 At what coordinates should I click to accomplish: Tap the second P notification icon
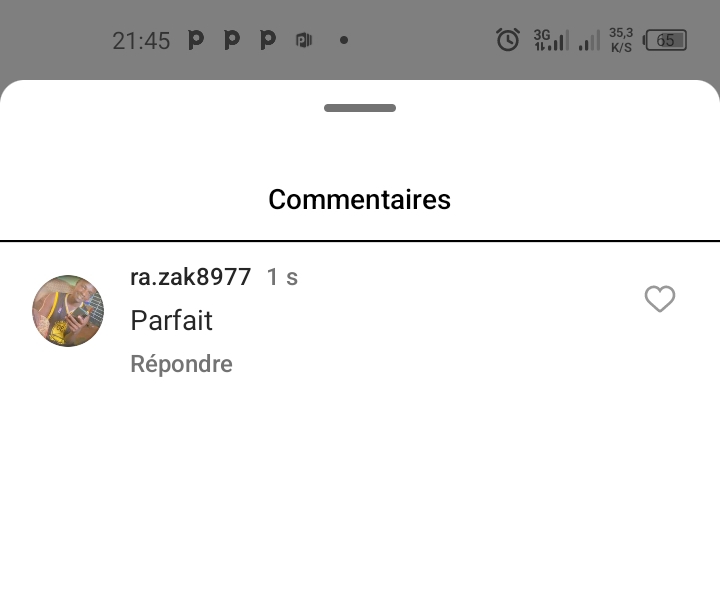(232, 40)
